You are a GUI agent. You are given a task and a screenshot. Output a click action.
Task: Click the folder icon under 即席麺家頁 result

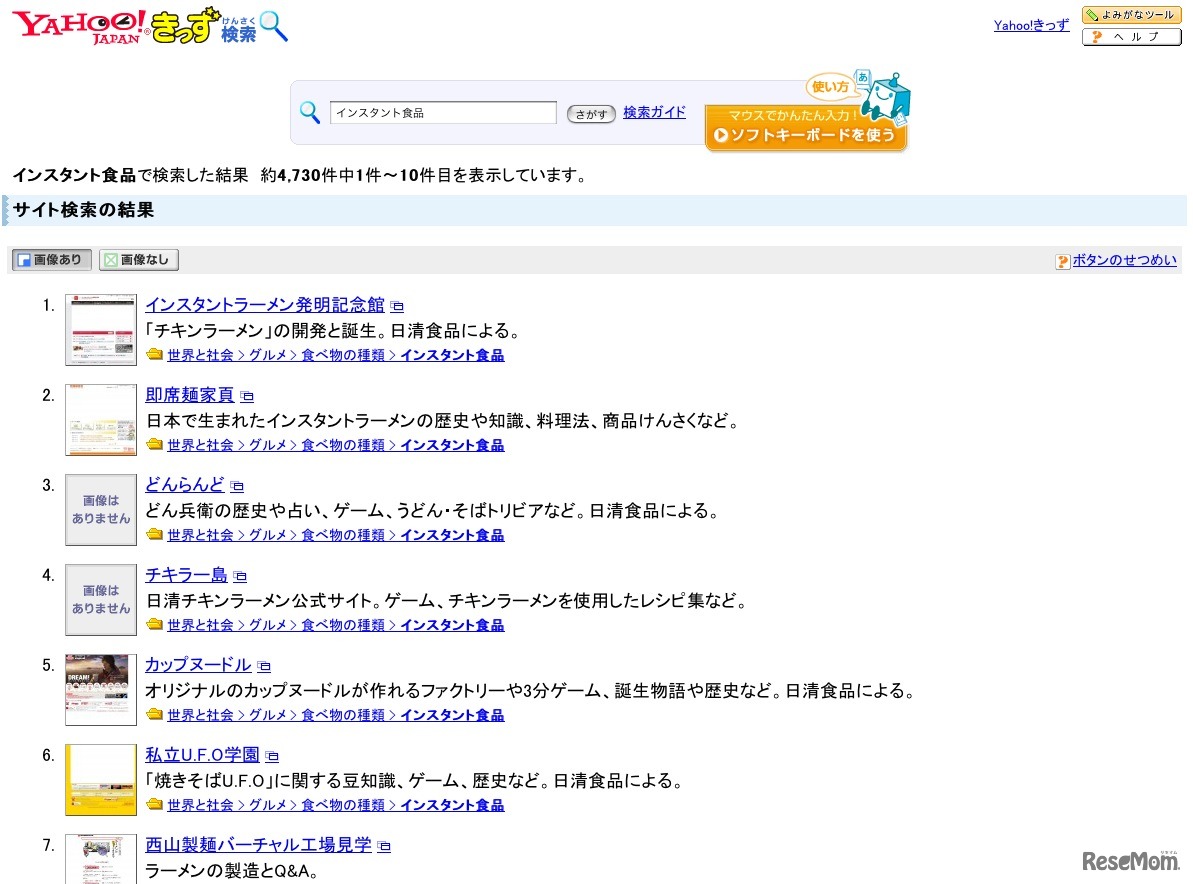pyautogui.click(x=154, y=445)
